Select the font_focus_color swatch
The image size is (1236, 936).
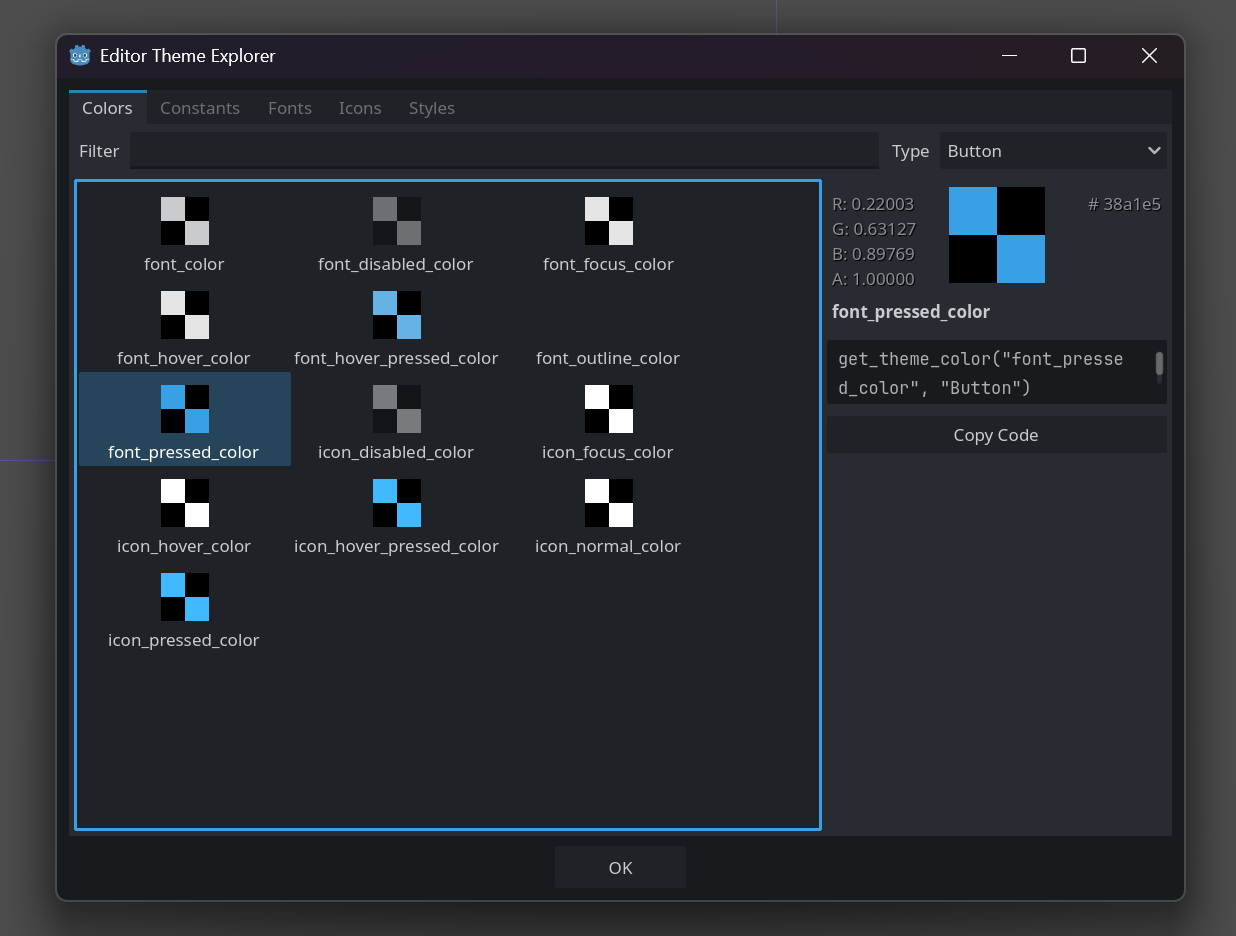[x=609, y=221]
